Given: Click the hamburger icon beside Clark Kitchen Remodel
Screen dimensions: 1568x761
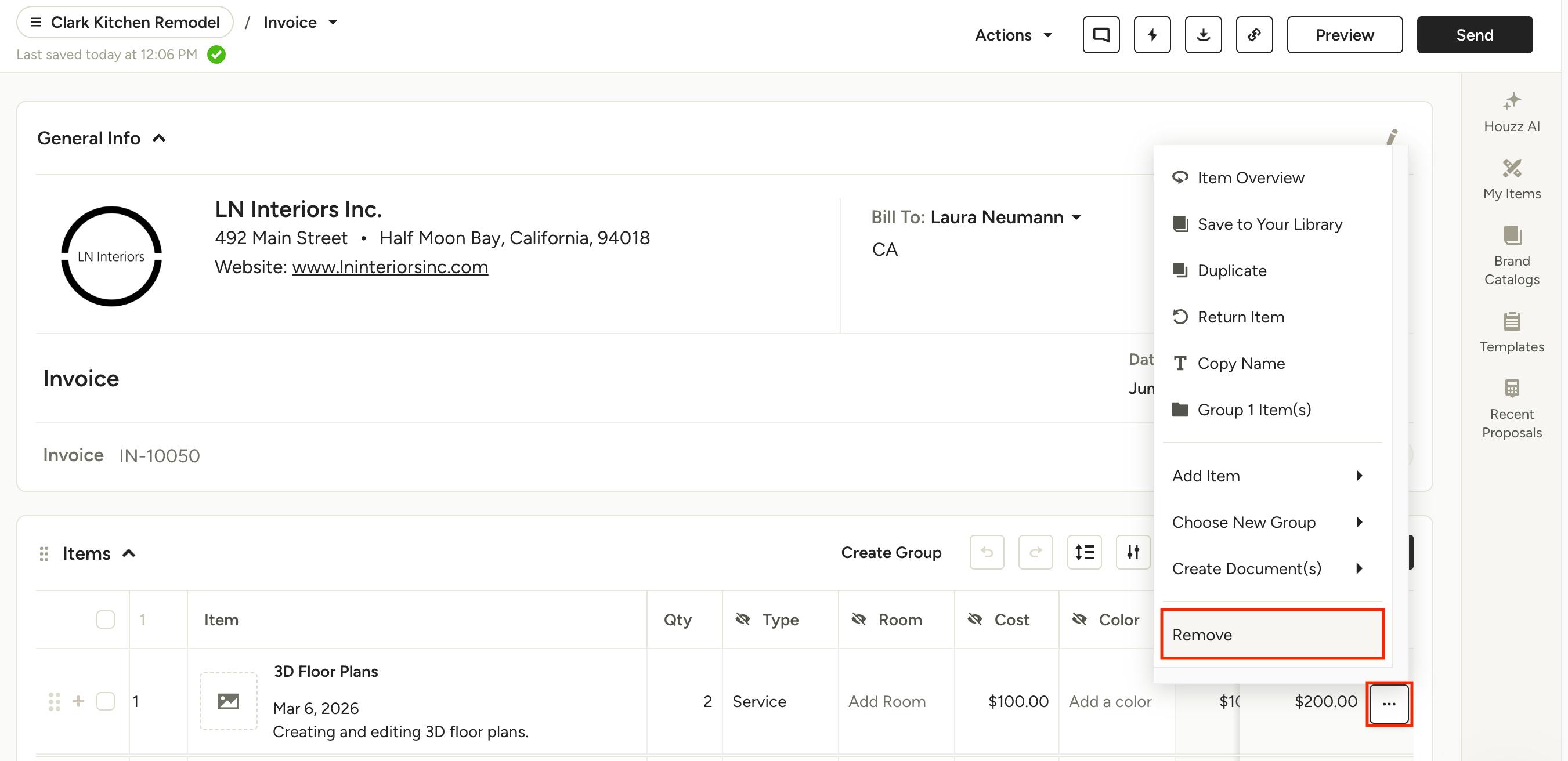Looking at the screenshot, I should (x=36, y=23).
